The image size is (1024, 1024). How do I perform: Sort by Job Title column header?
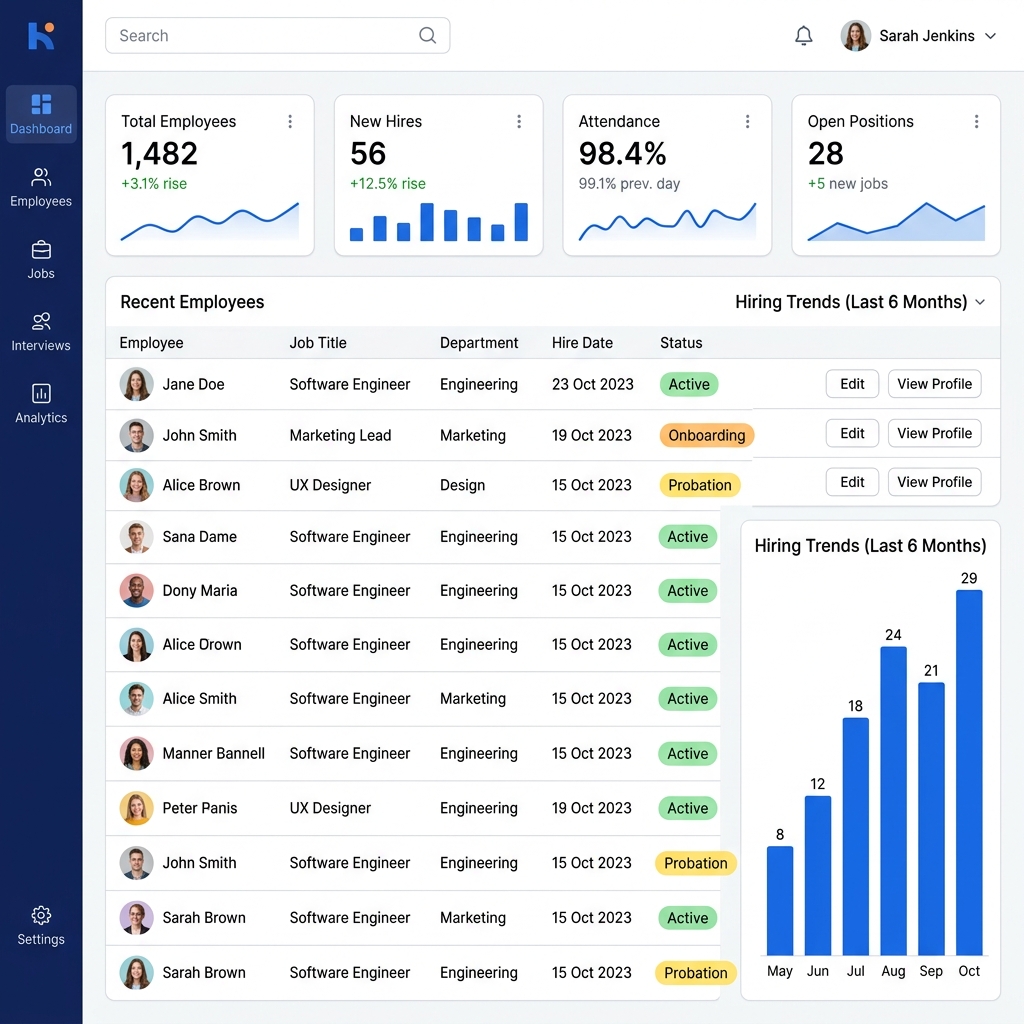(318, 343)
